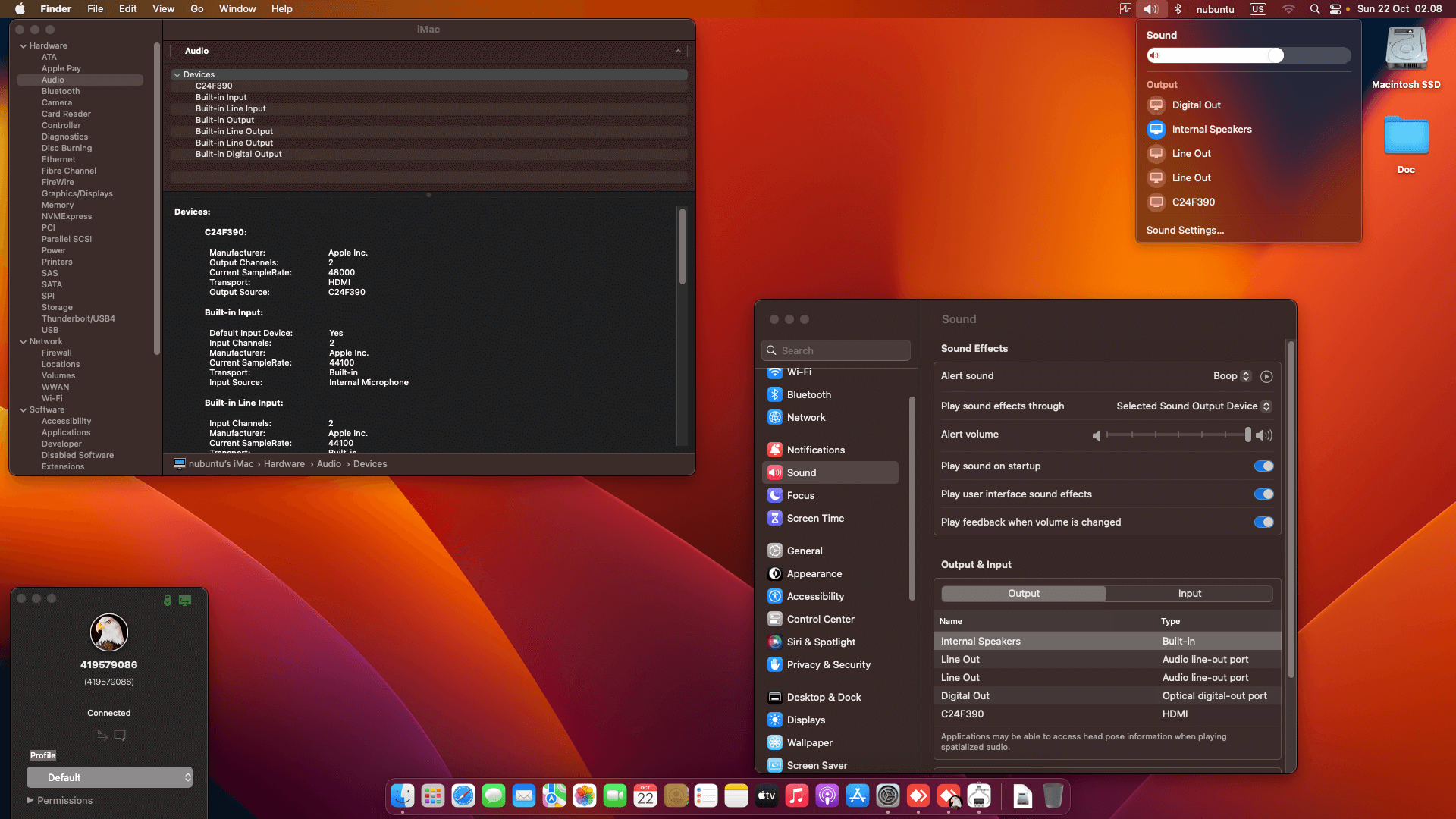The image size is (1456, 819).
Task: Open Macintosh SSD drive on desktop
Action: pyautogui.click(x=1406, y=58)
